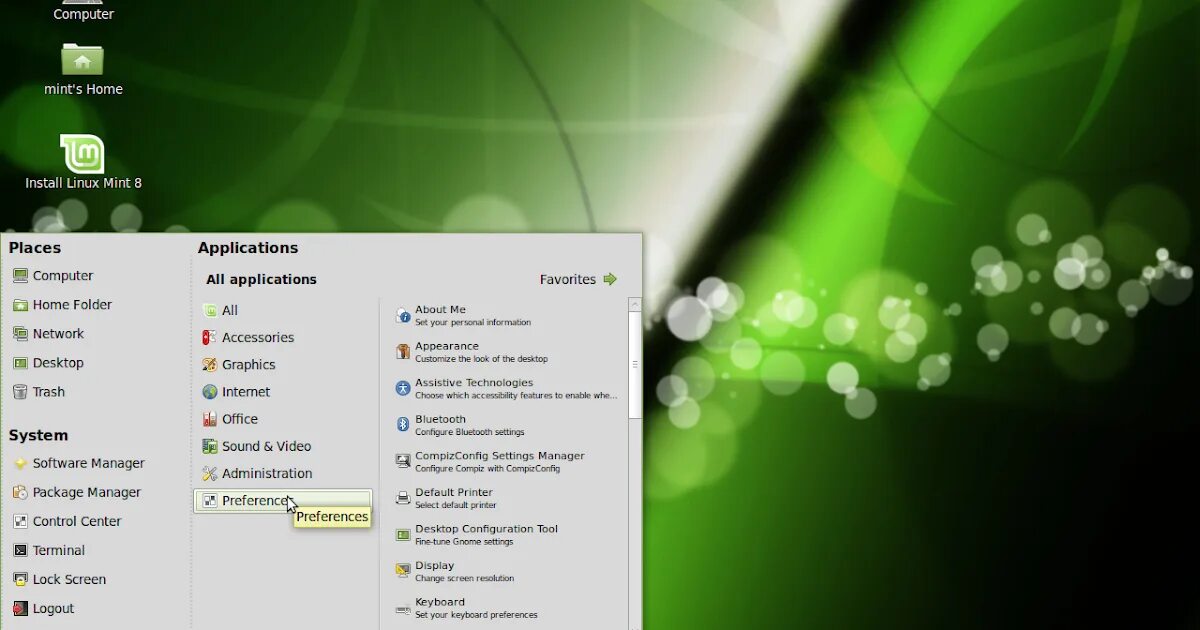The image size is (1200, 630).
Task: Click the Administration tools category icon
Action: click(209, 473)
